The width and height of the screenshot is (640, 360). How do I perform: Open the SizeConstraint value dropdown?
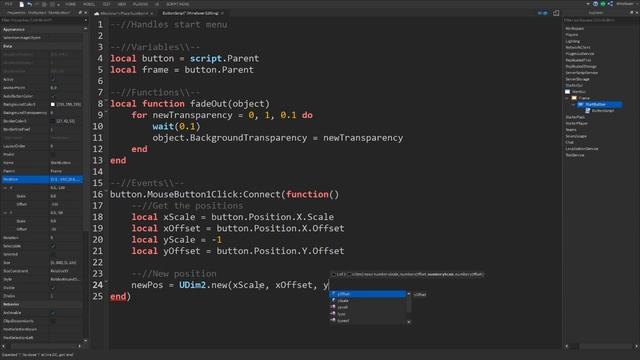(66, 271)
